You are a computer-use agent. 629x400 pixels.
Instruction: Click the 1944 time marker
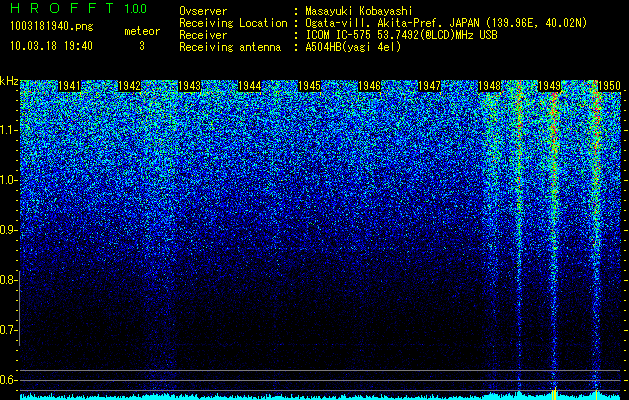pyautogui.click(x=250, y=86)
